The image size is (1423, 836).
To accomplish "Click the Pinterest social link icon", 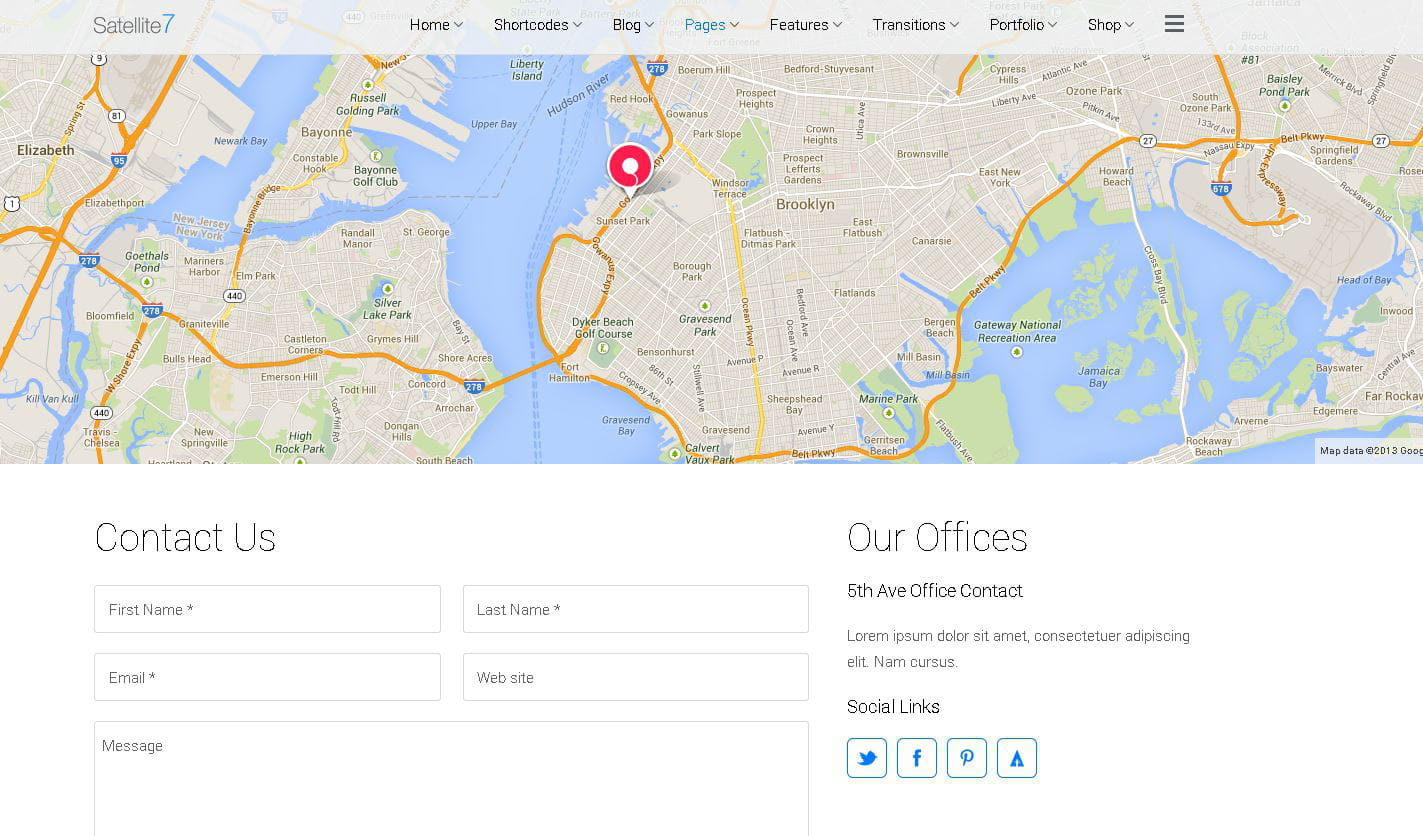I will 967,758.
